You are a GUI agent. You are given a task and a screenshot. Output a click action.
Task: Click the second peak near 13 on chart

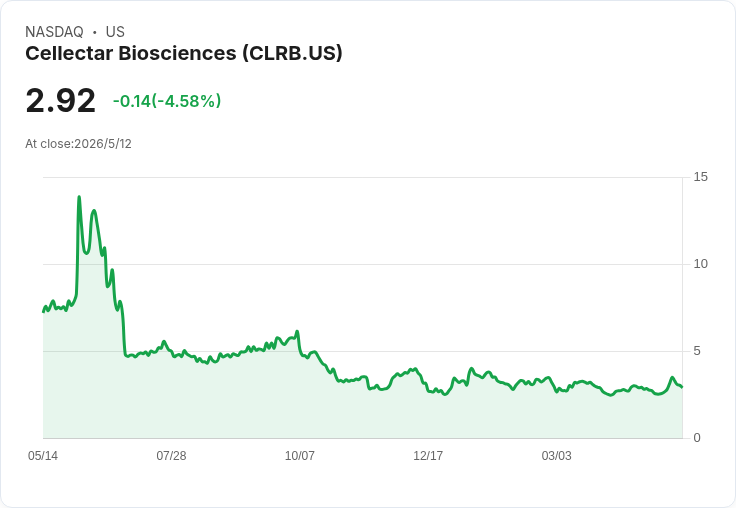point(94,211)
